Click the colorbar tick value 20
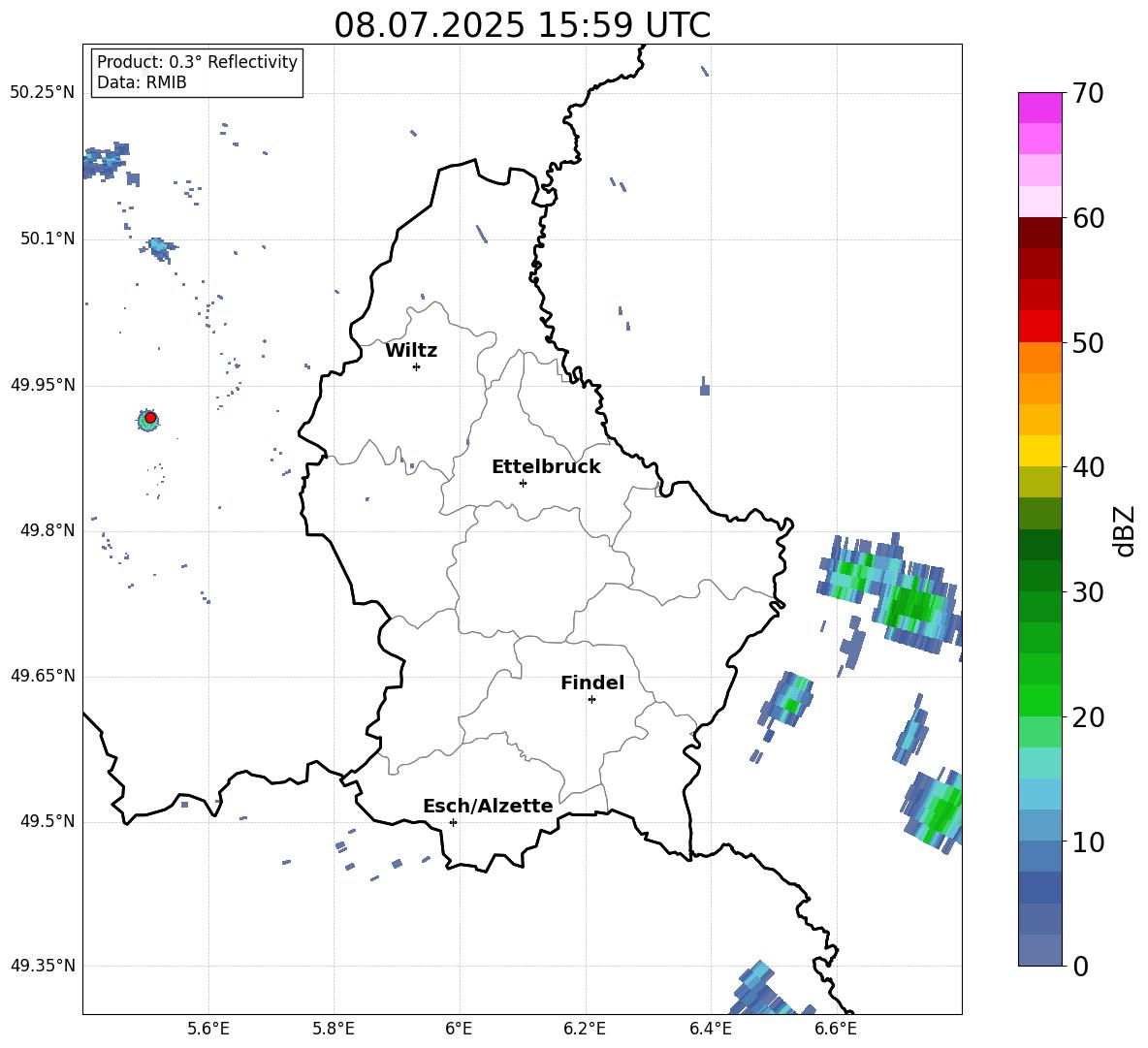 pos(1088,717)
